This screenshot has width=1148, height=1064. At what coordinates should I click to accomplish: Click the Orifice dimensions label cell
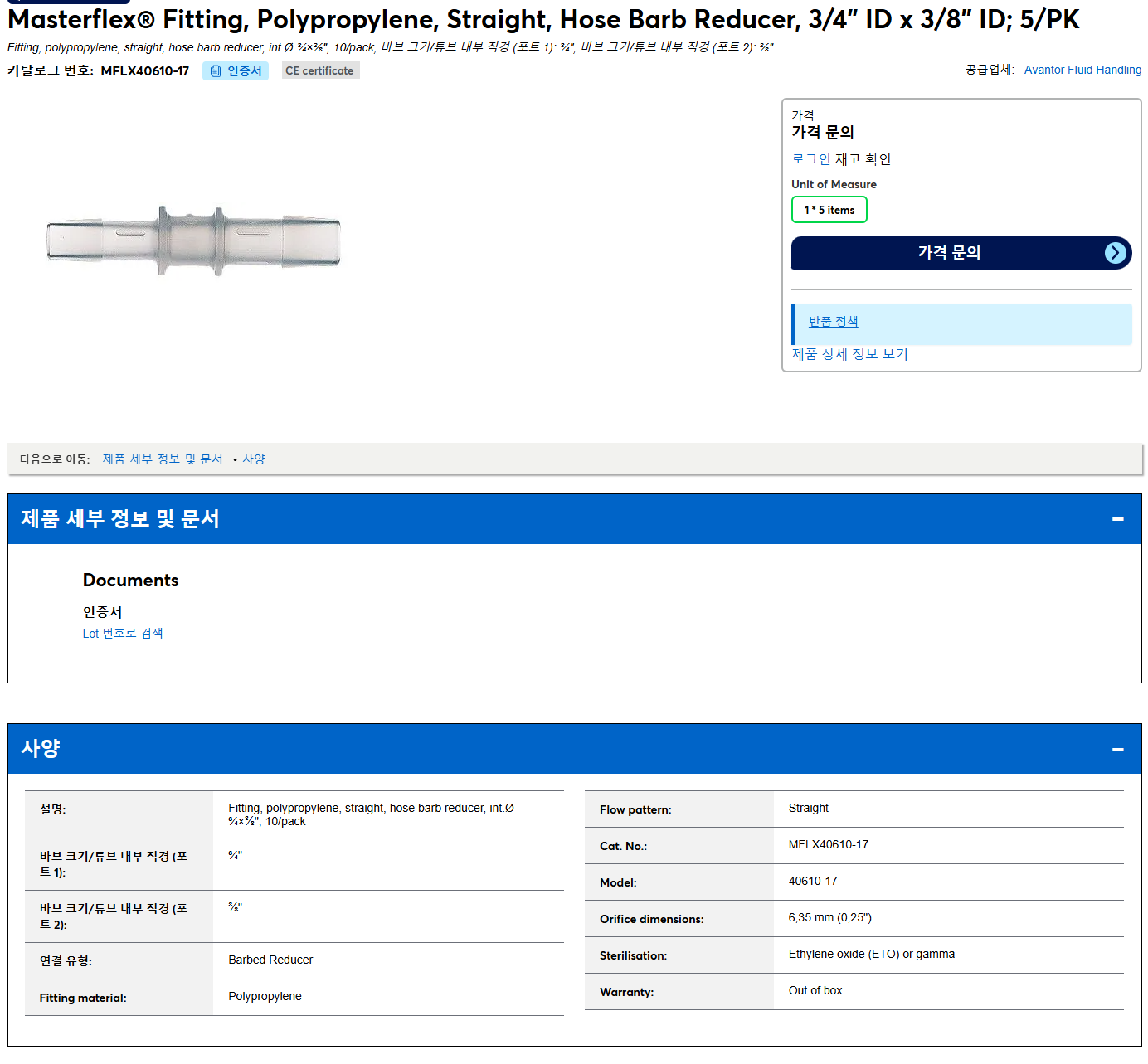click(679, 919)
